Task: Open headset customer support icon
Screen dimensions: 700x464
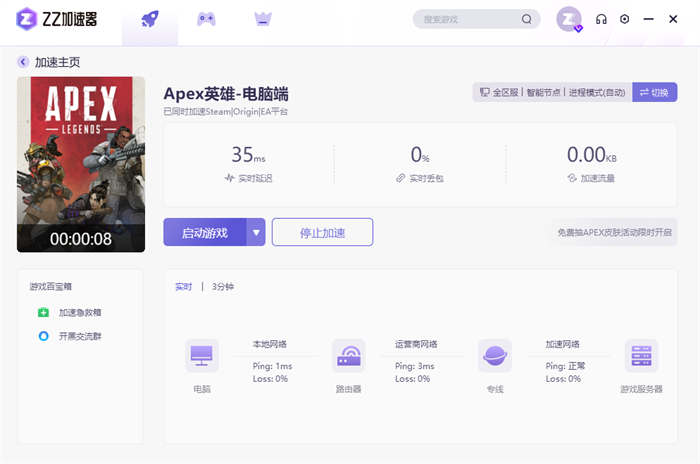Action: tap(601, 19)
